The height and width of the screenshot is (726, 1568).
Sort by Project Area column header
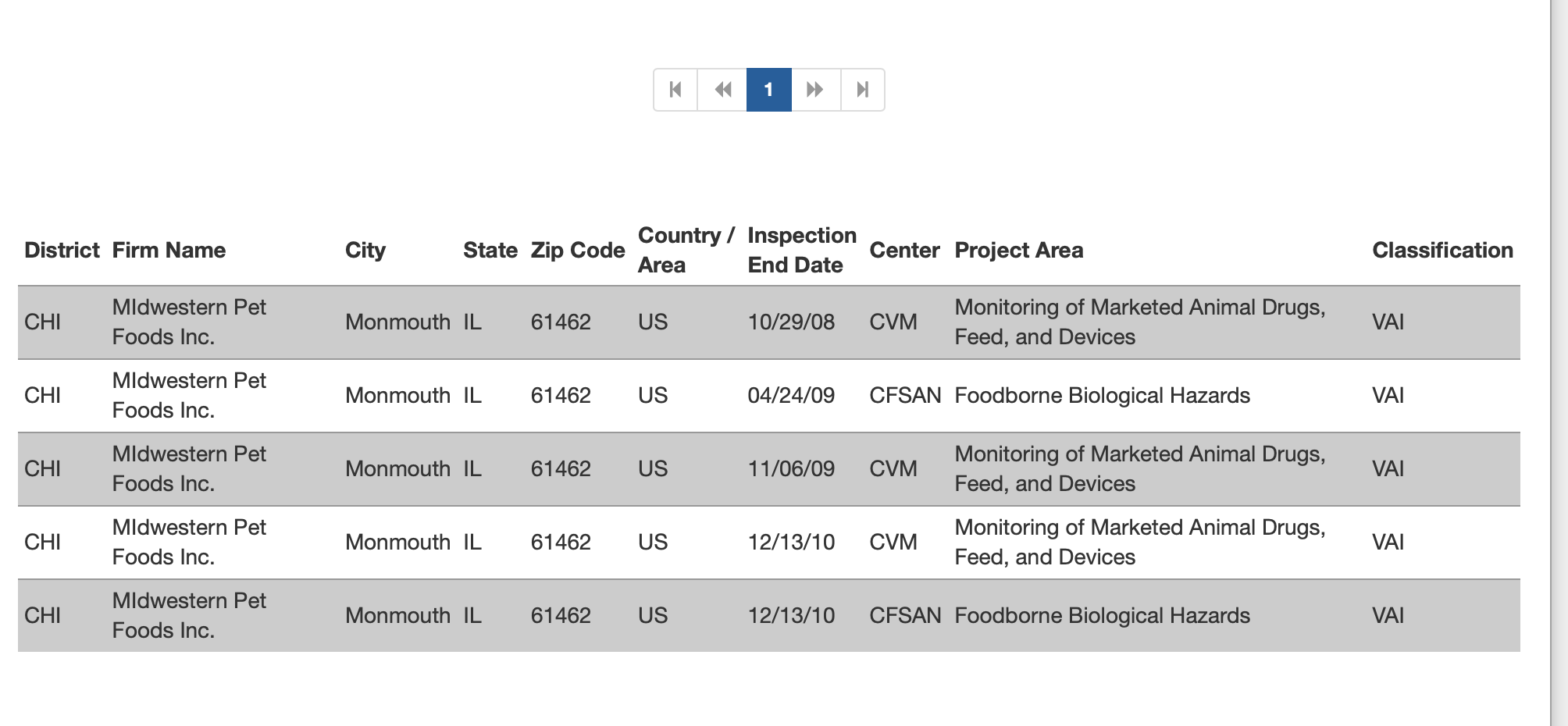pyautogui.click(x=1018, y=250)
